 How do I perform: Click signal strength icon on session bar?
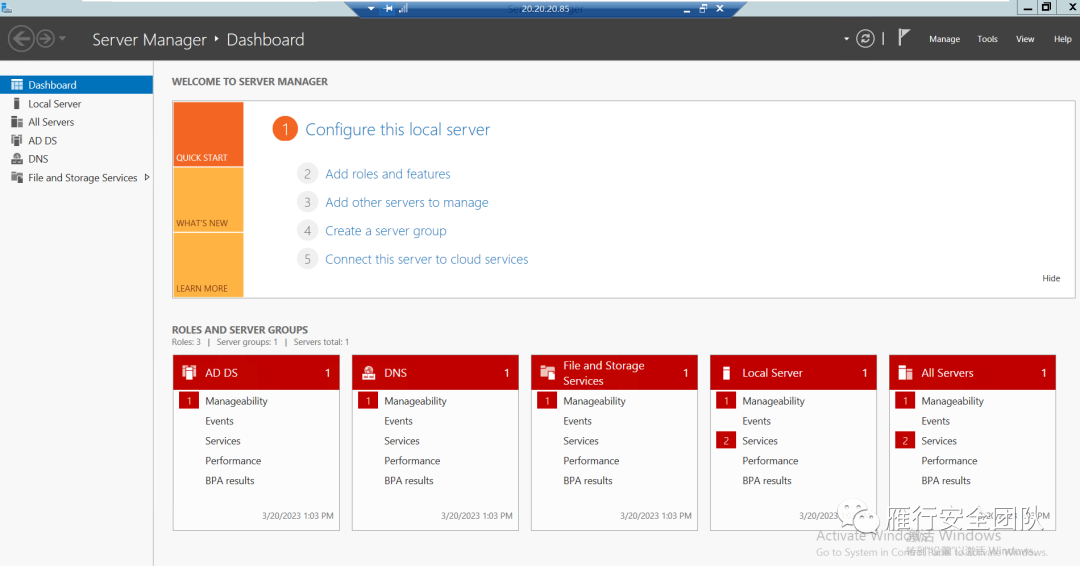coord(404,8)
